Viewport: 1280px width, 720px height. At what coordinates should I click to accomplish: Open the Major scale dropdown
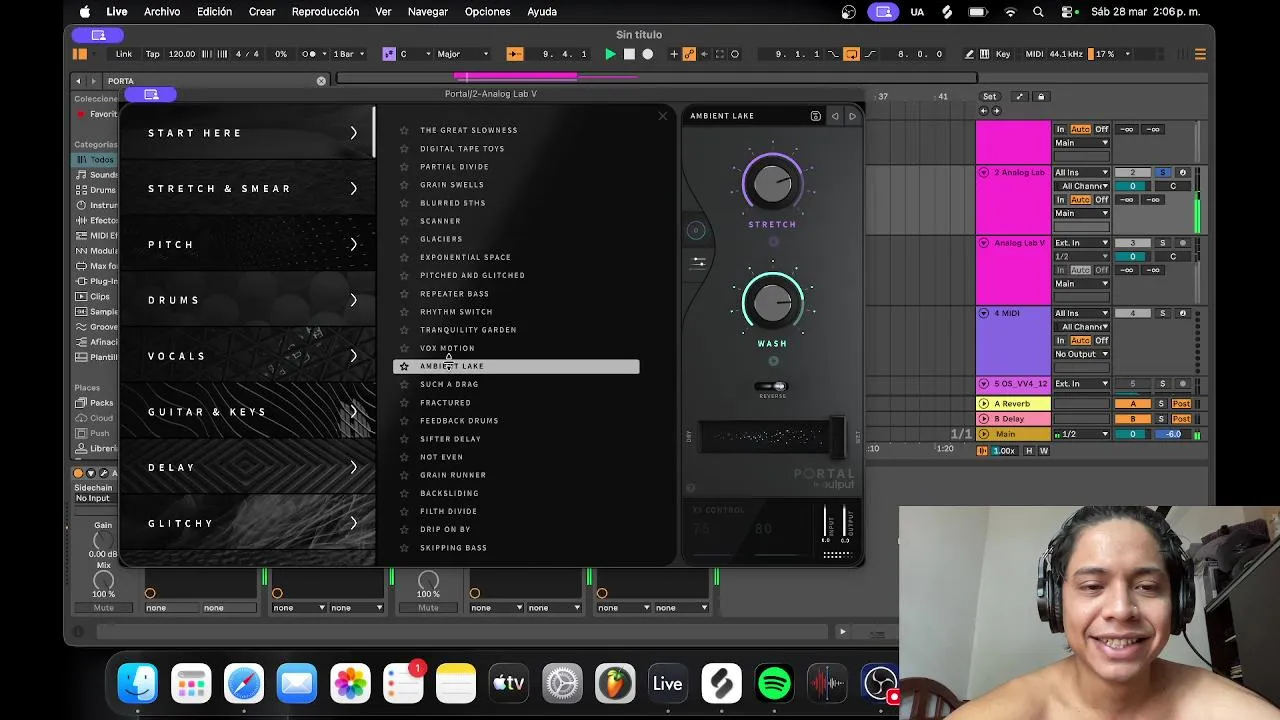click(x=463, y=54)
